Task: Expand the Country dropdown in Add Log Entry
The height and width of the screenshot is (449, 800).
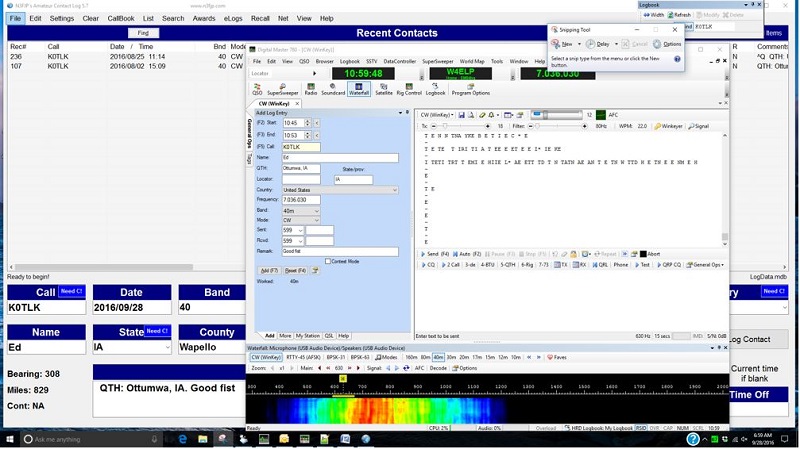Action: 394,190
